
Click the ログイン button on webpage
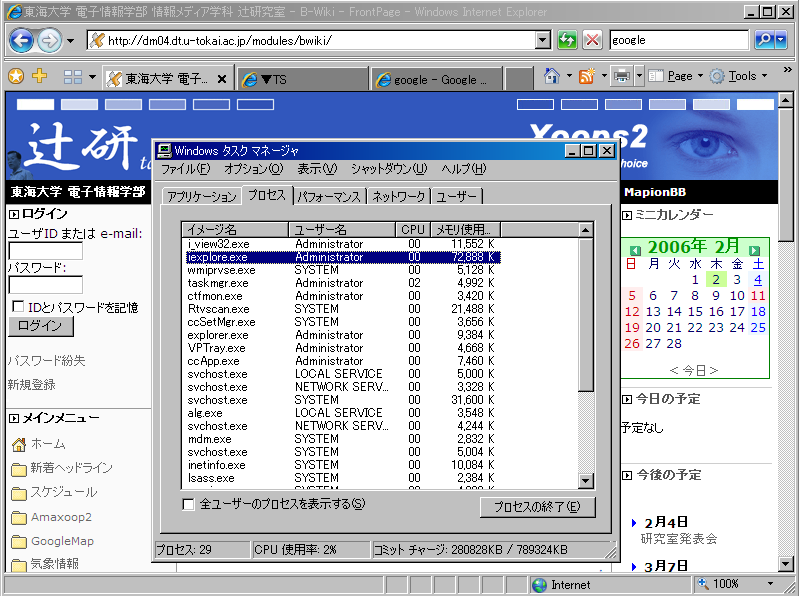41,326
